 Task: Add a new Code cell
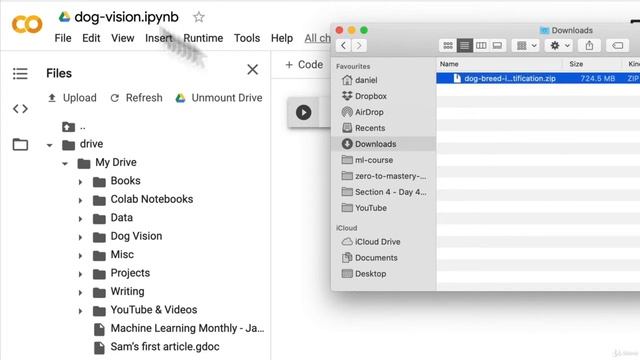click(x=304, y=64)
